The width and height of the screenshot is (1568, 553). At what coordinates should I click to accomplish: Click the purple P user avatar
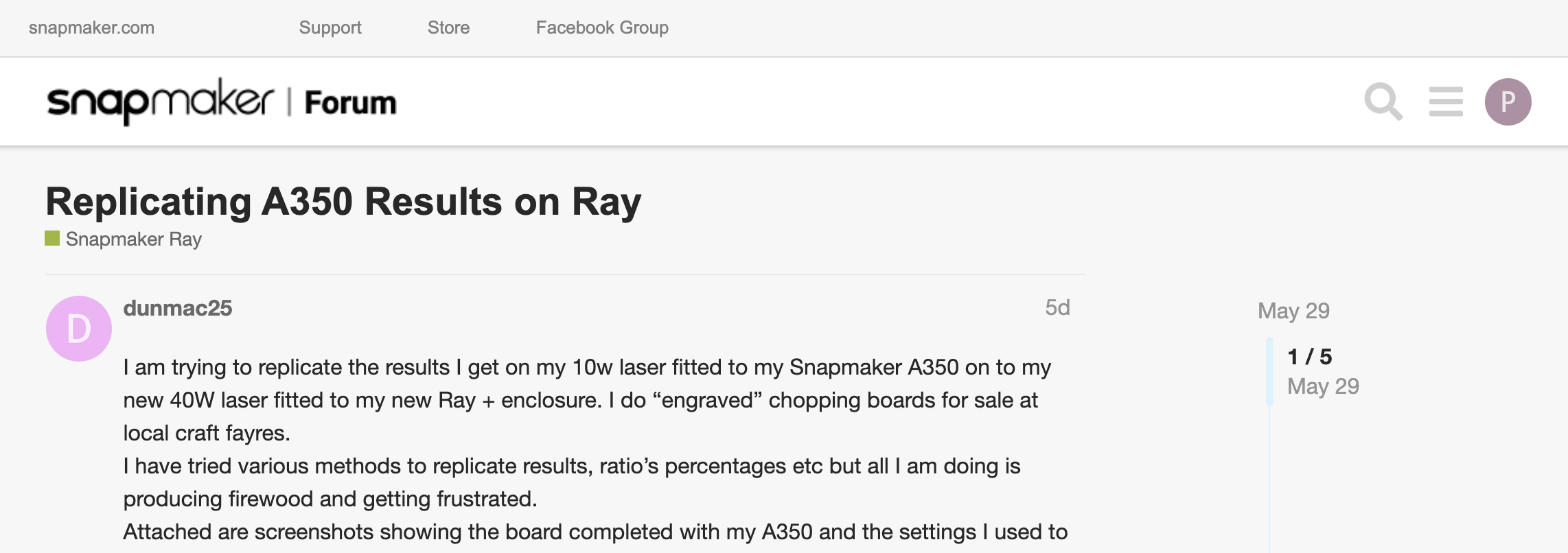tap(1508, 102)
